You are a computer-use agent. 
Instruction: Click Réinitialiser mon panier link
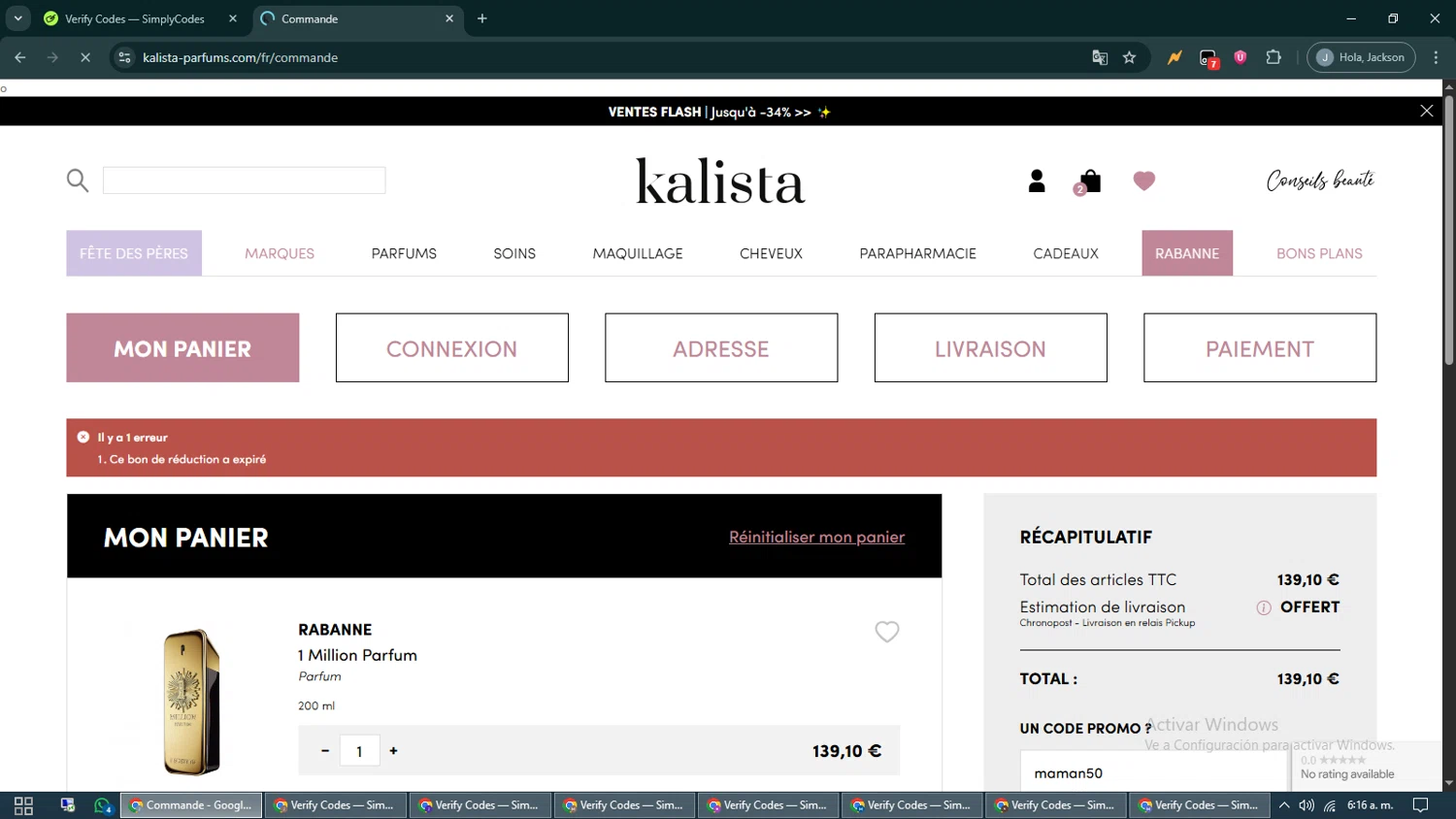(x=816, y=537)
